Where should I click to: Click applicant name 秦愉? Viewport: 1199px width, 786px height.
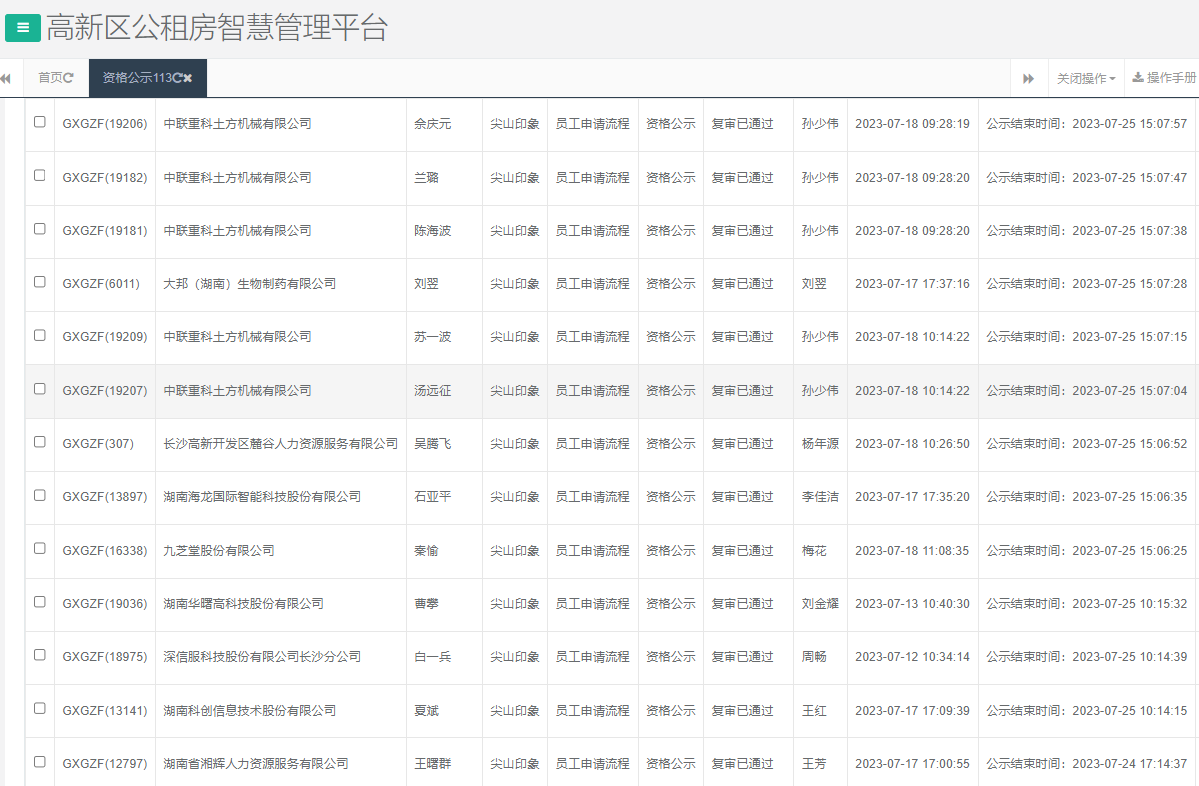point(427,551)
